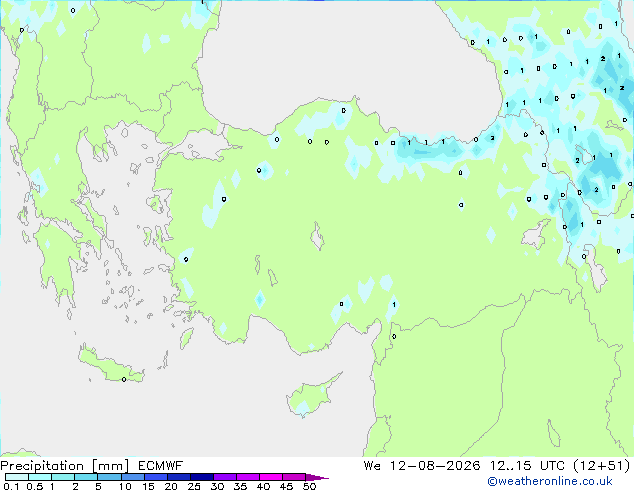Click the island of Crete on map
The width and height of the screenshot is (634, 490).
(111, 365)
